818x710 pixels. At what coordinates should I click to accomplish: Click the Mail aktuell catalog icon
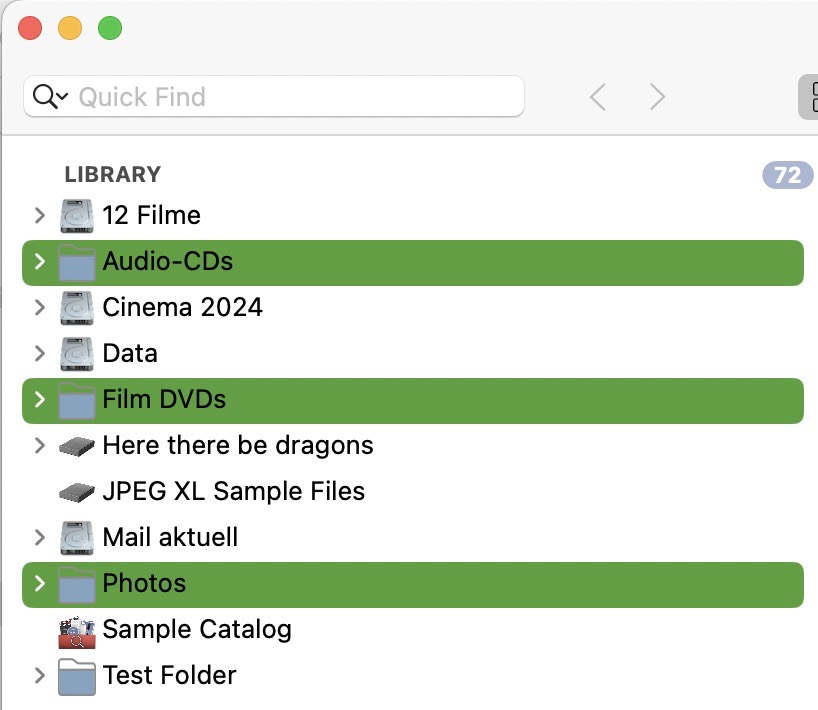tap(77, 537)
